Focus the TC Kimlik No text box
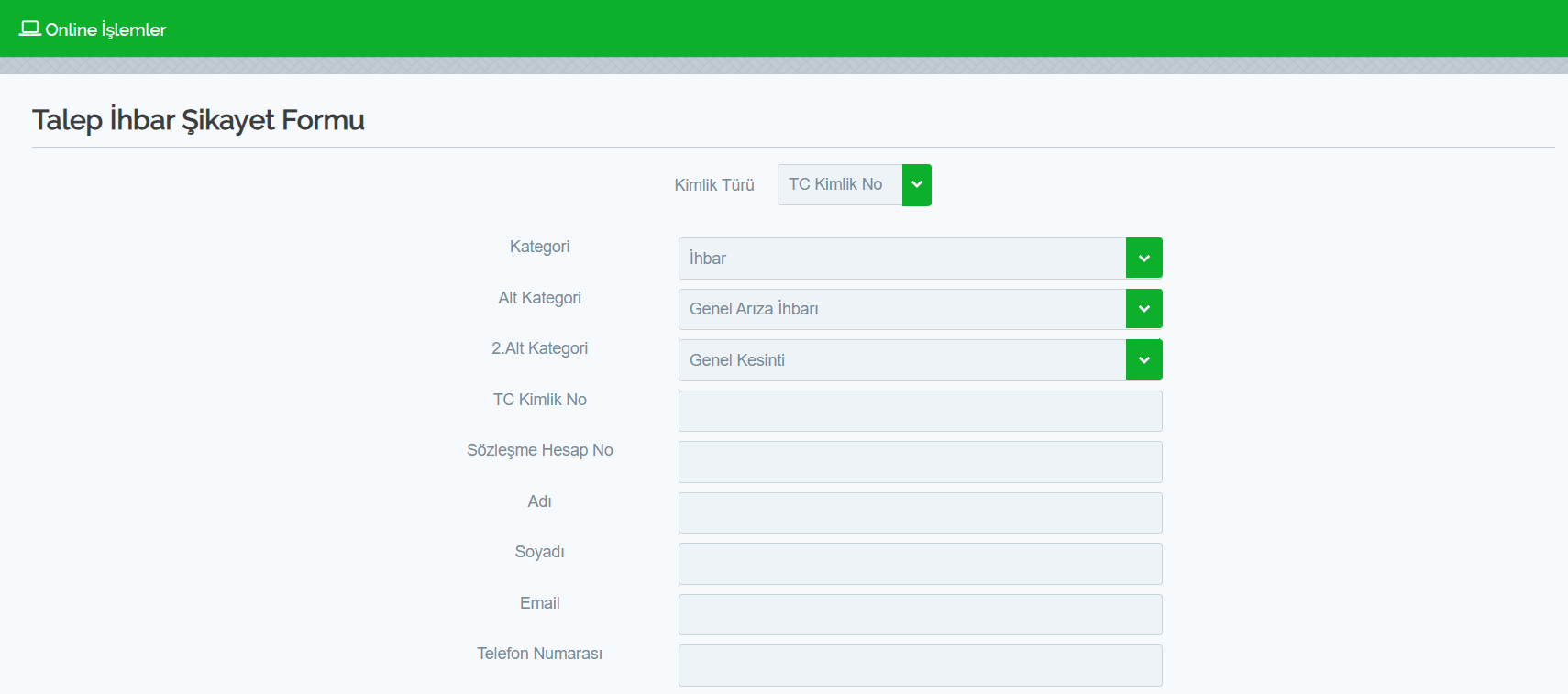The height and width of the screenshot is (694, 1568). (920, 411)
